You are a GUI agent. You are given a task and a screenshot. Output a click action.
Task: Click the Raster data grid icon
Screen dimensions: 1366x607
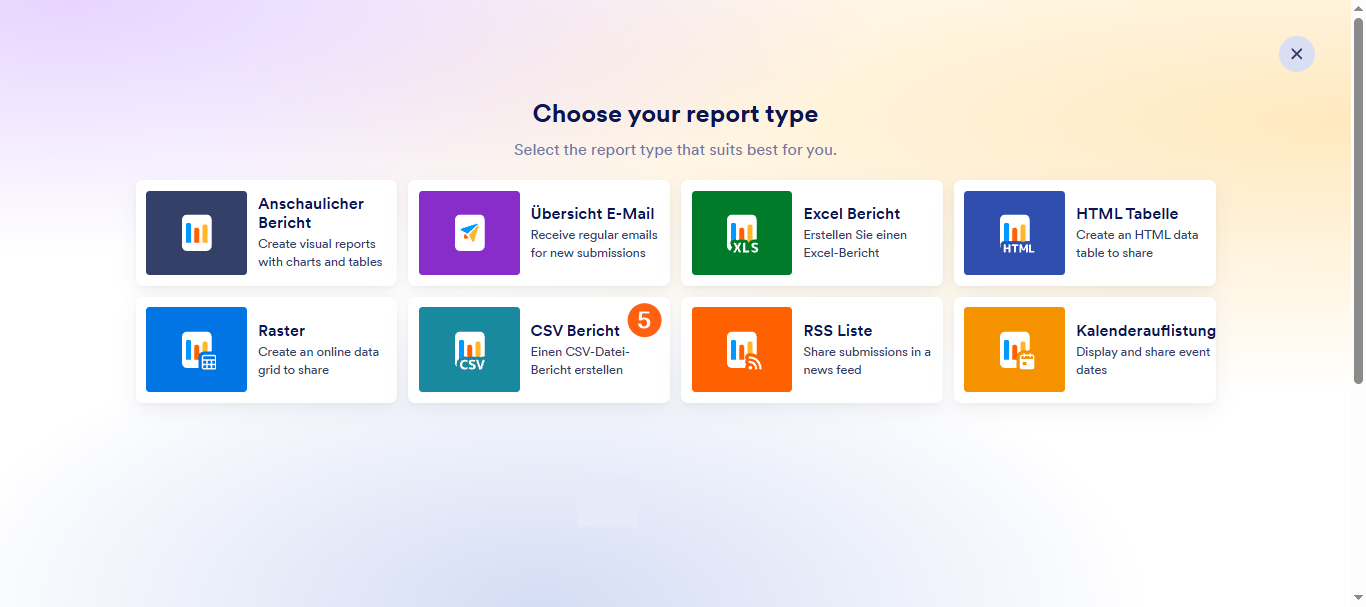[x=196, y=350]
